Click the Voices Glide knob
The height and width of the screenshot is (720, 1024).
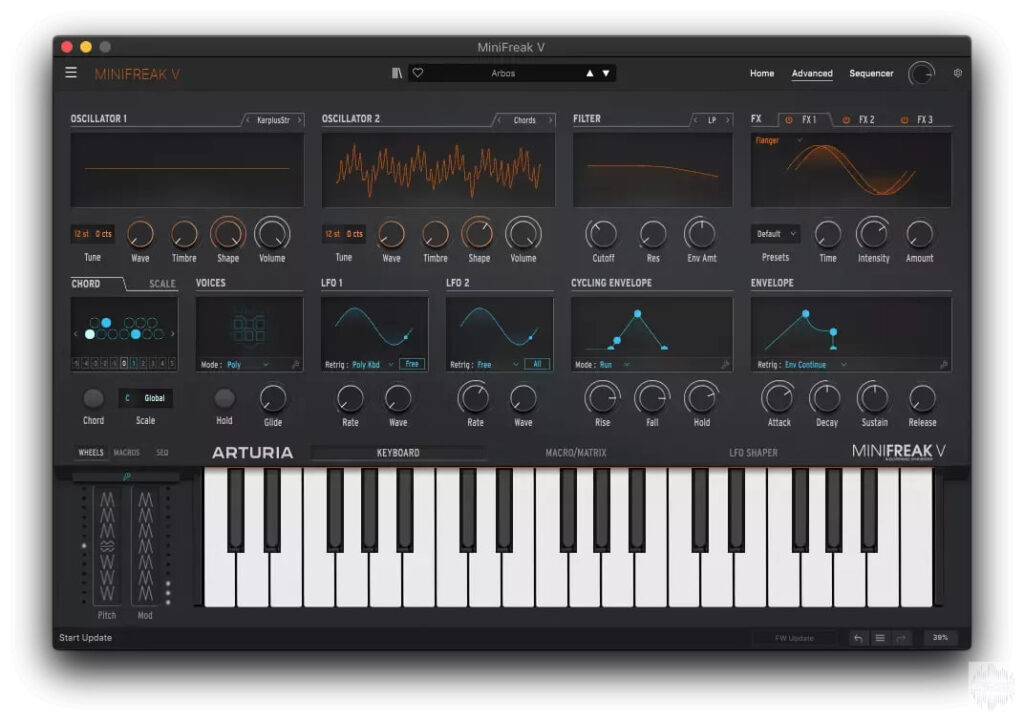pyautogui.click(x=272, y=398)
